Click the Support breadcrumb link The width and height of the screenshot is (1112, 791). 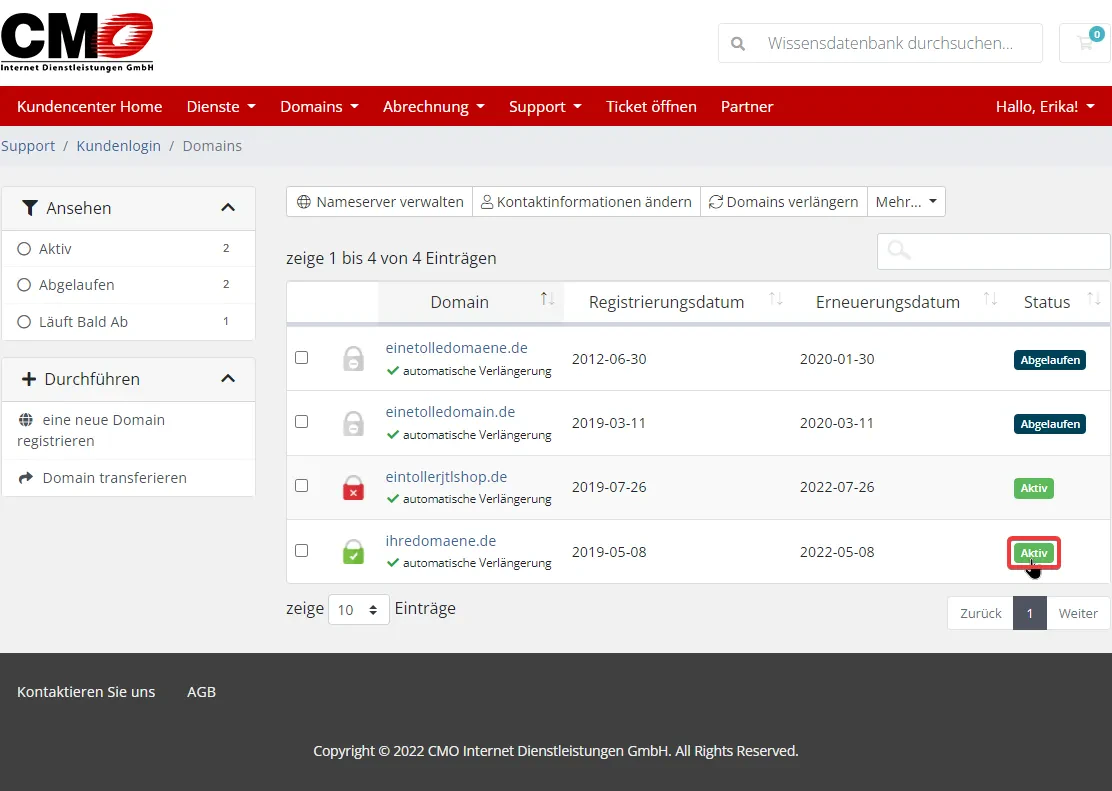tap(28, 145)
